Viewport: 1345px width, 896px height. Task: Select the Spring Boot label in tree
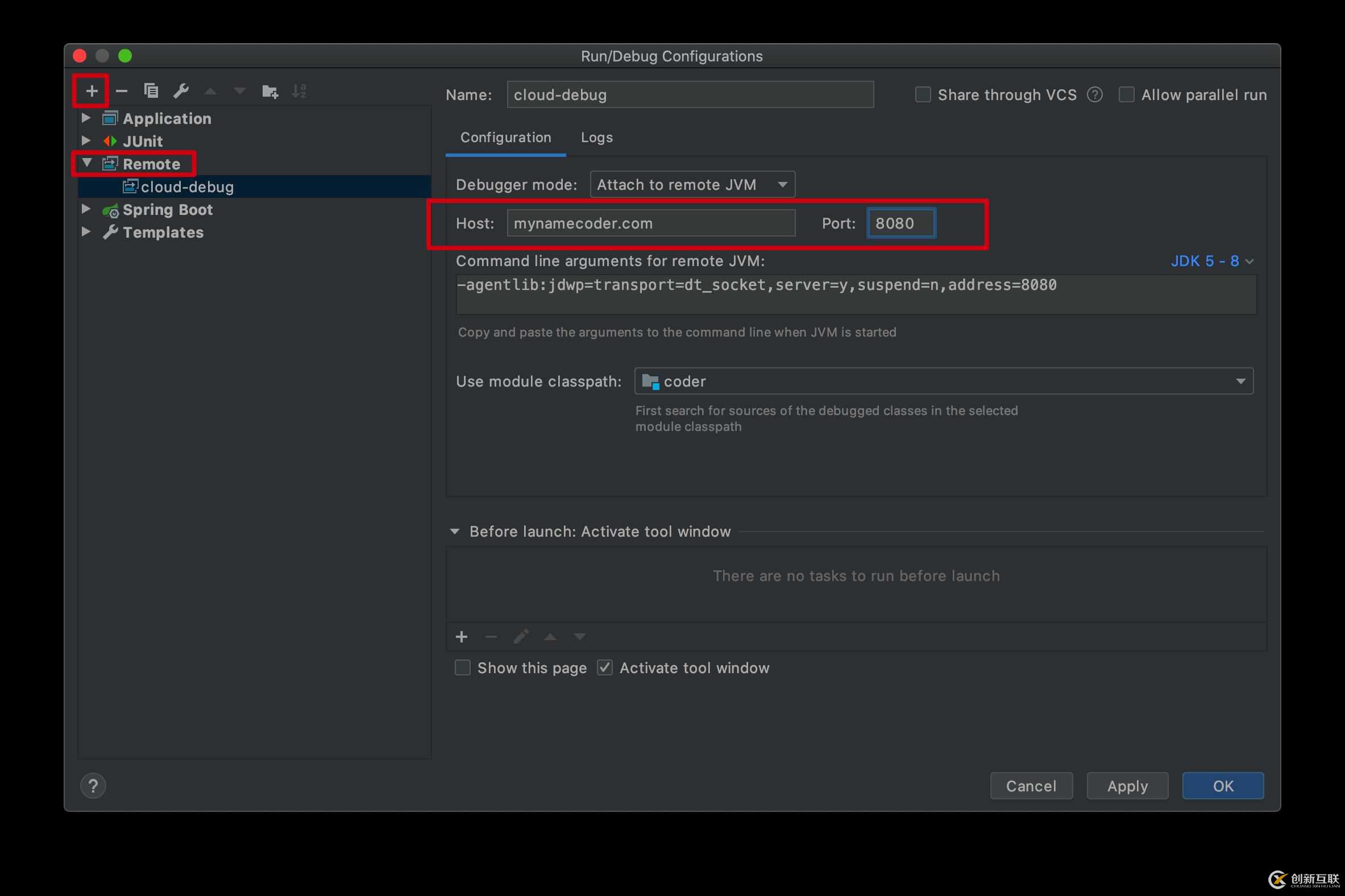167,210
